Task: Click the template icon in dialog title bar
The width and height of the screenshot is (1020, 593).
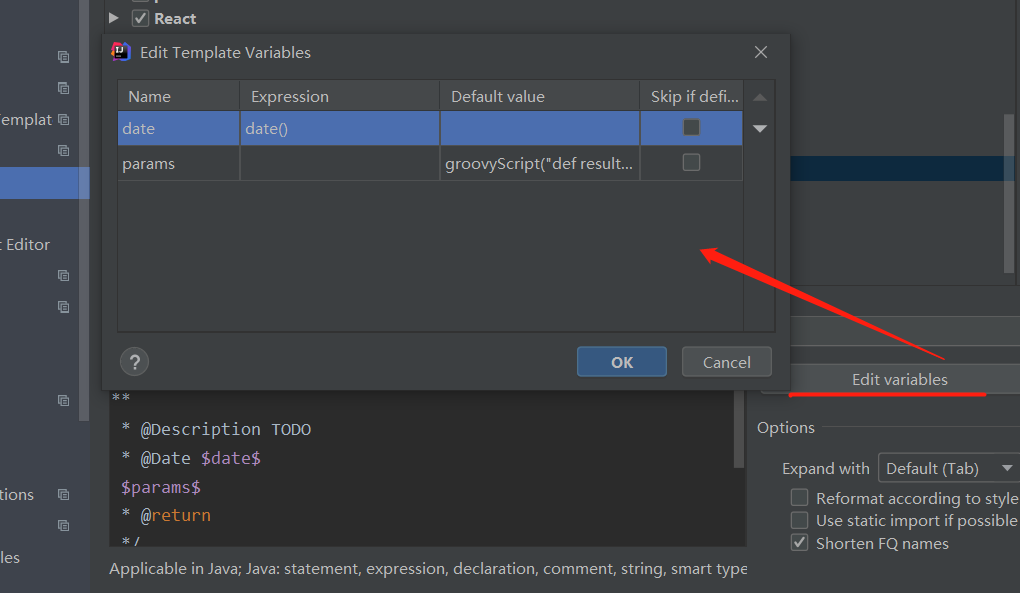Action: point(120,51)
